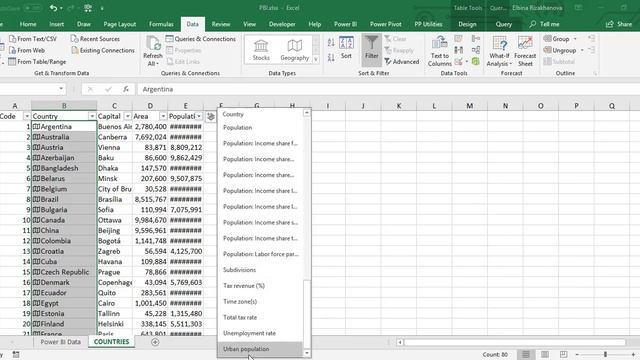640x360 pixels.
Task: Open Existing Connections
Action: pos(102,50)
